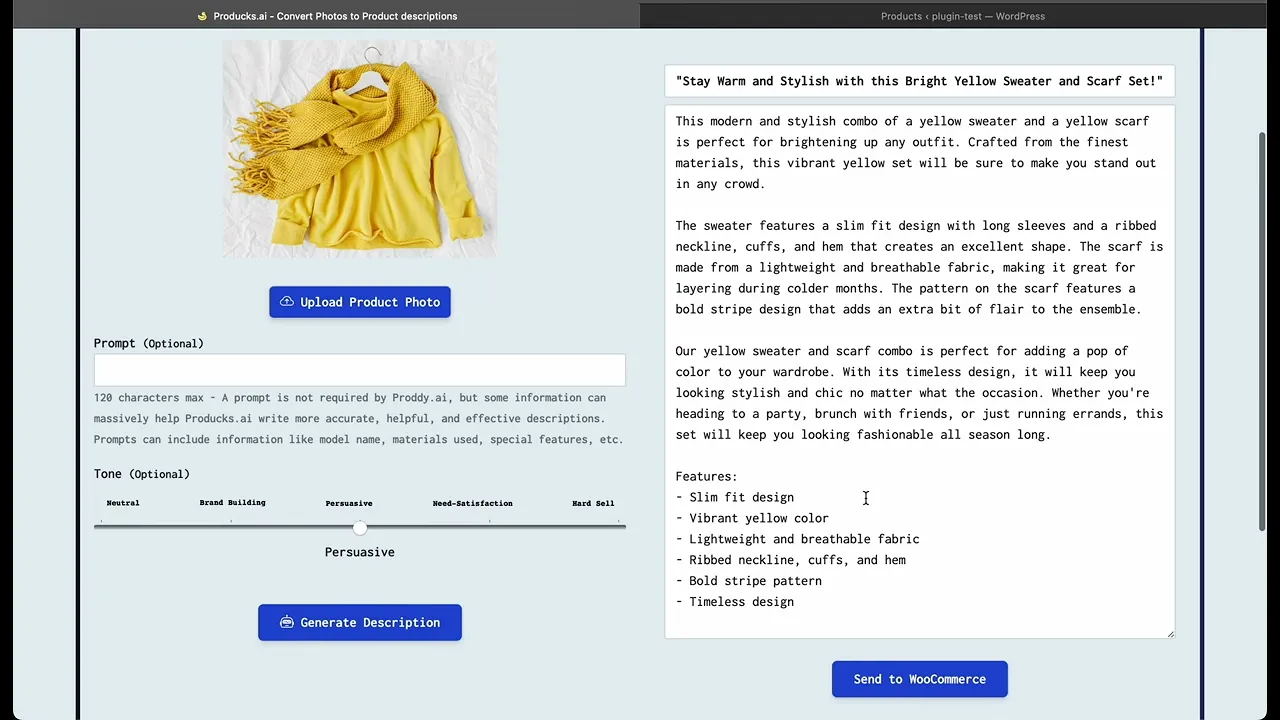Click the '- Timeless design' line
Image resolution: width=1280 pixels, height=720 pixels.
click(735, 602)
